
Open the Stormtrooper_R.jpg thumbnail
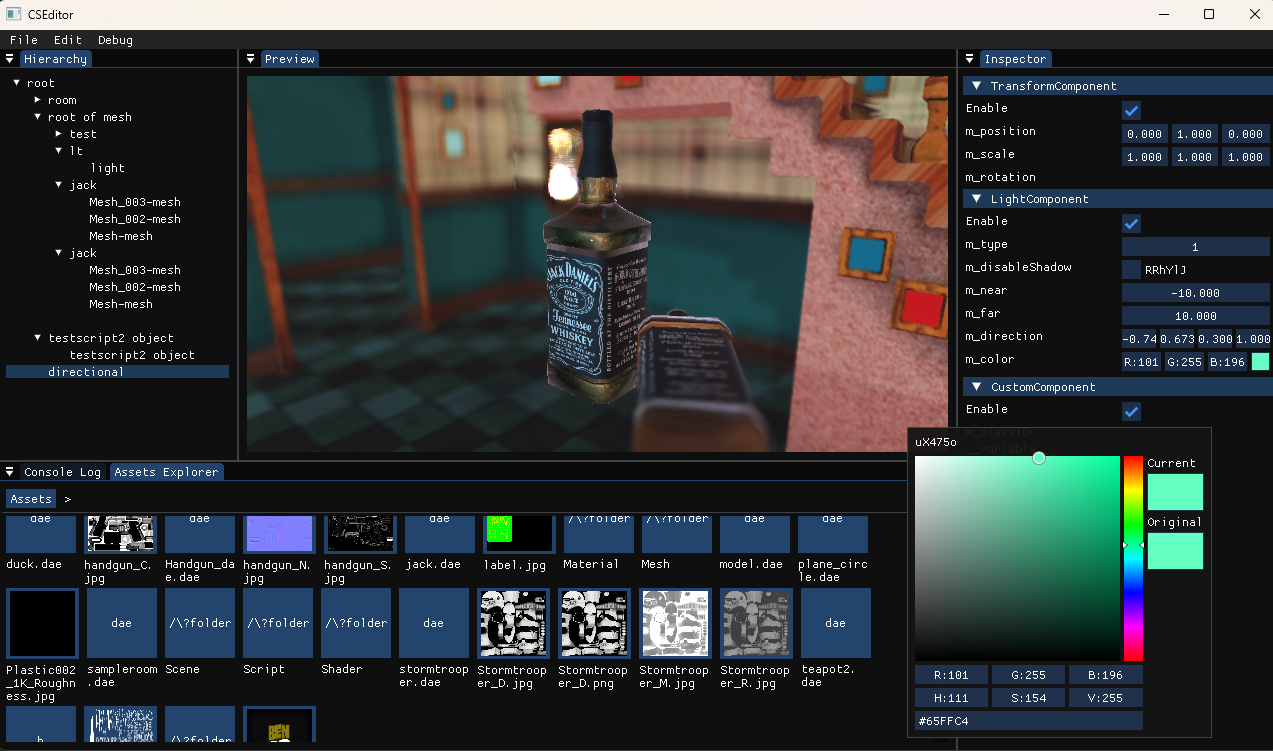click(x=757, y=623)
